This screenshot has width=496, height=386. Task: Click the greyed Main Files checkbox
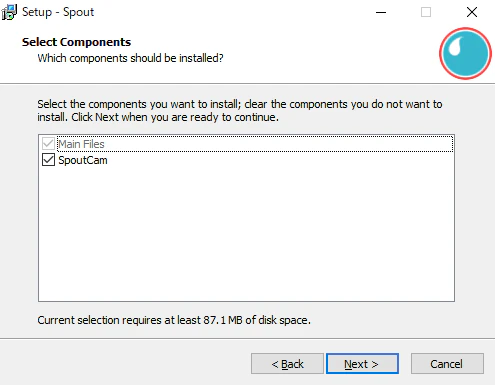click(48, 144)
